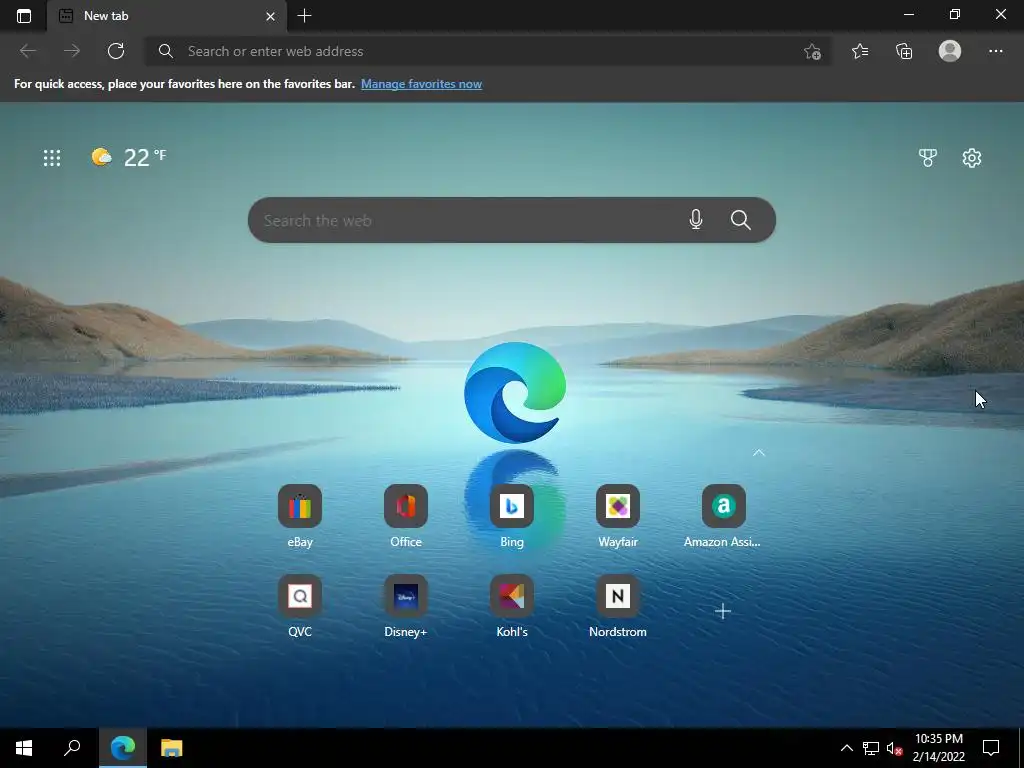This screenshot has height=768, width=1024.
Task: Start voice search with the microphone icon
Action: click(x=696, y=220)
